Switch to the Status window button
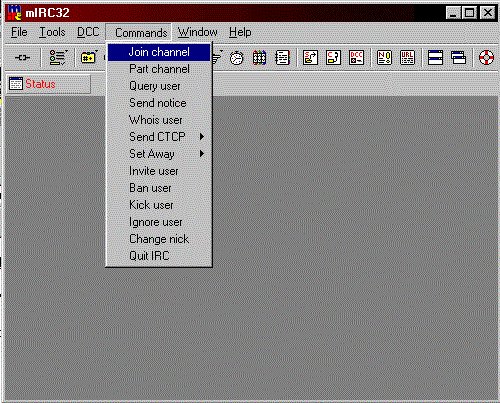The image size is (500, 403). click(x=49, y=84)
